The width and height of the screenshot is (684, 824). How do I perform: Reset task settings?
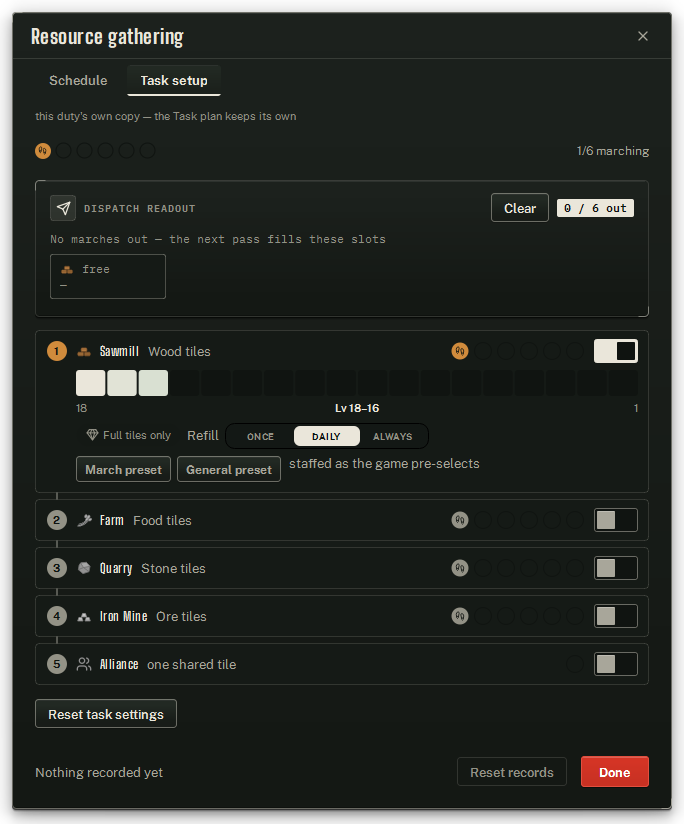tap(106, 714)
